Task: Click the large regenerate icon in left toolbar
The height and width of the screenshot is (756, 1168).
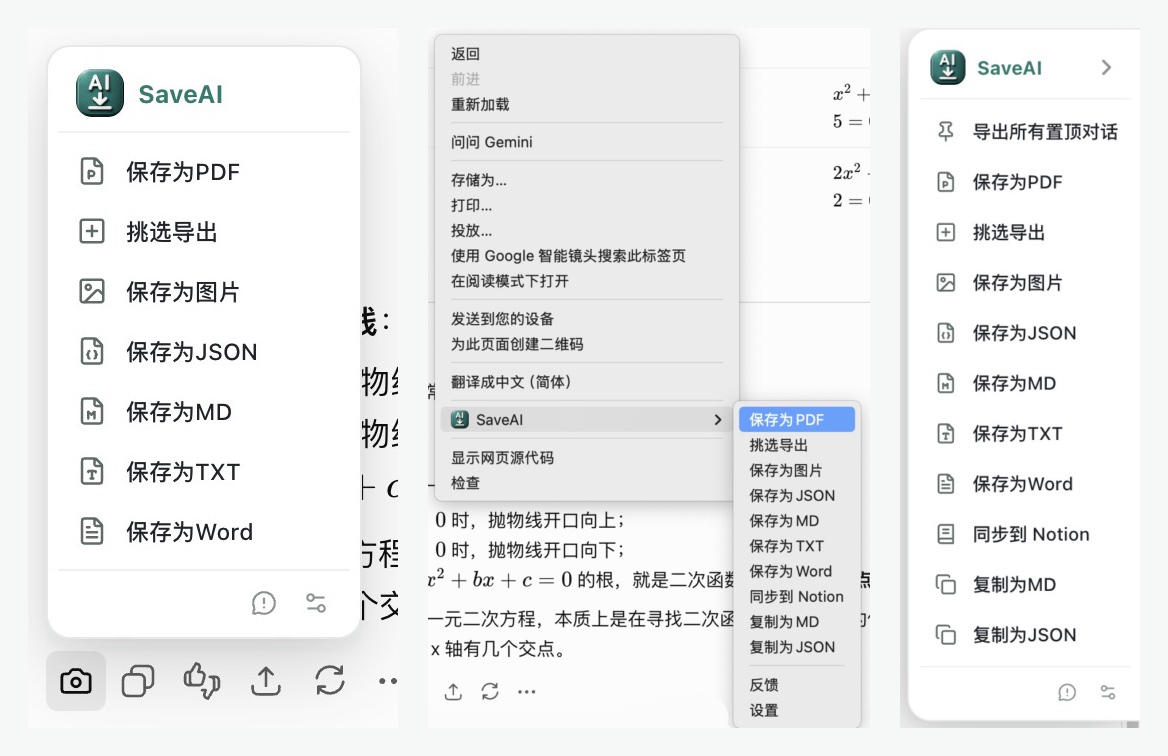Action: [330, 681]
